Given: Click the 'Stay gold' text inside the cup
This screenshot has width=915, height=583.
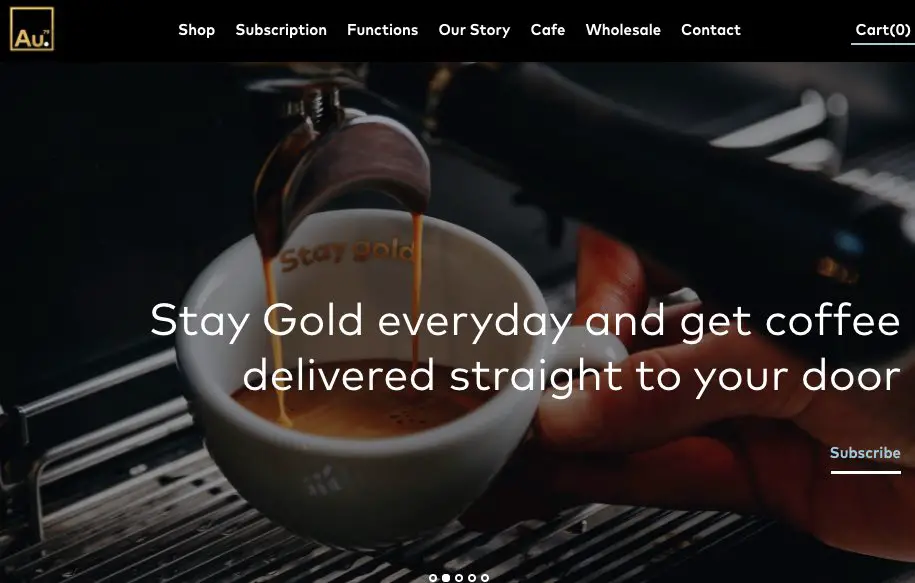Looking at the screenshot, I should [347, 254].
